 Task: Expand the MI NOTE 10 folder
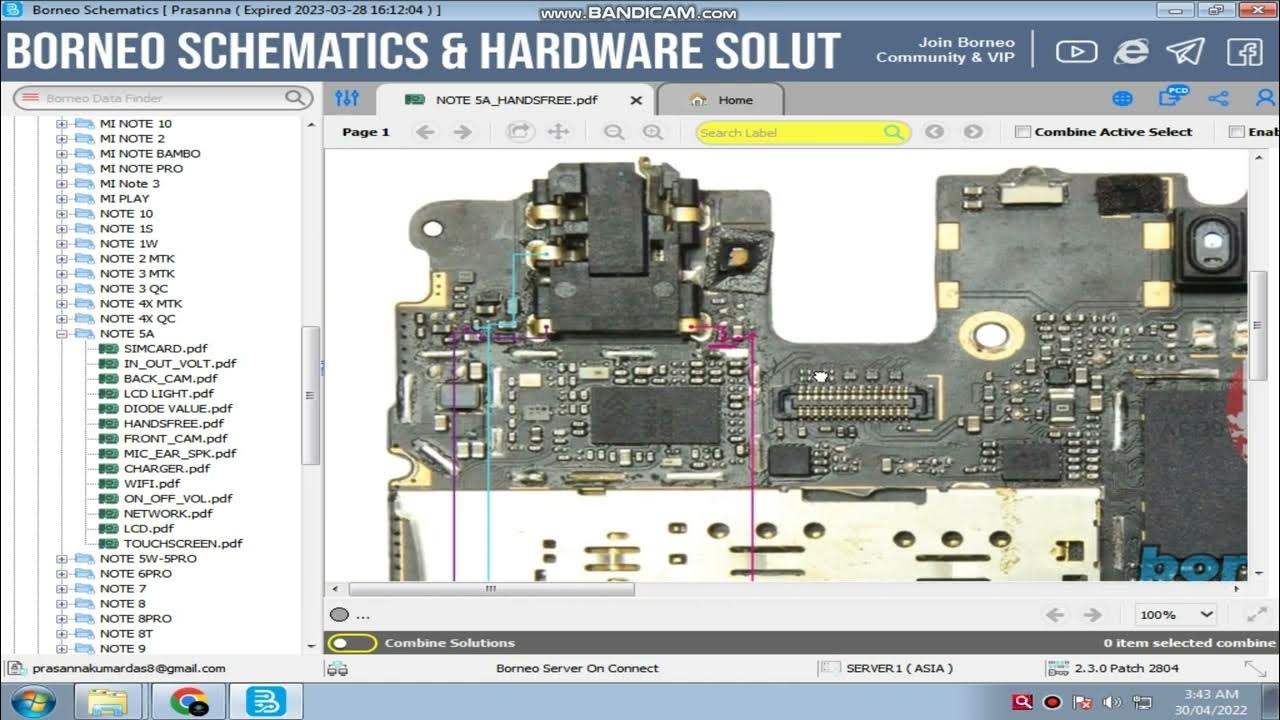62,124
